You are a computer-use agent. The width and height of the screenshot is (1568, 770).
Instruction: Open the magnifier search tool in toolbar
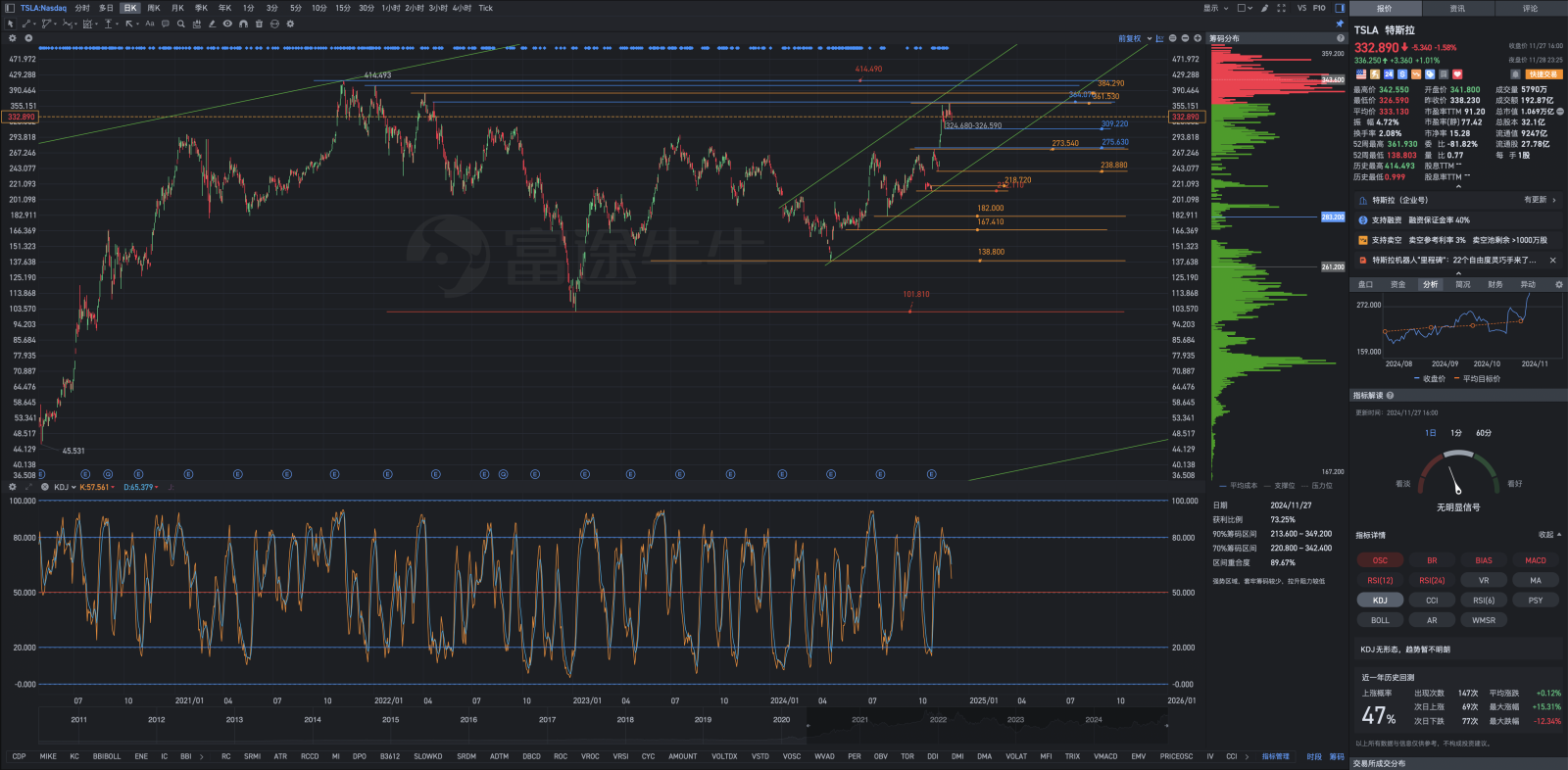click(x=180, y=24)
